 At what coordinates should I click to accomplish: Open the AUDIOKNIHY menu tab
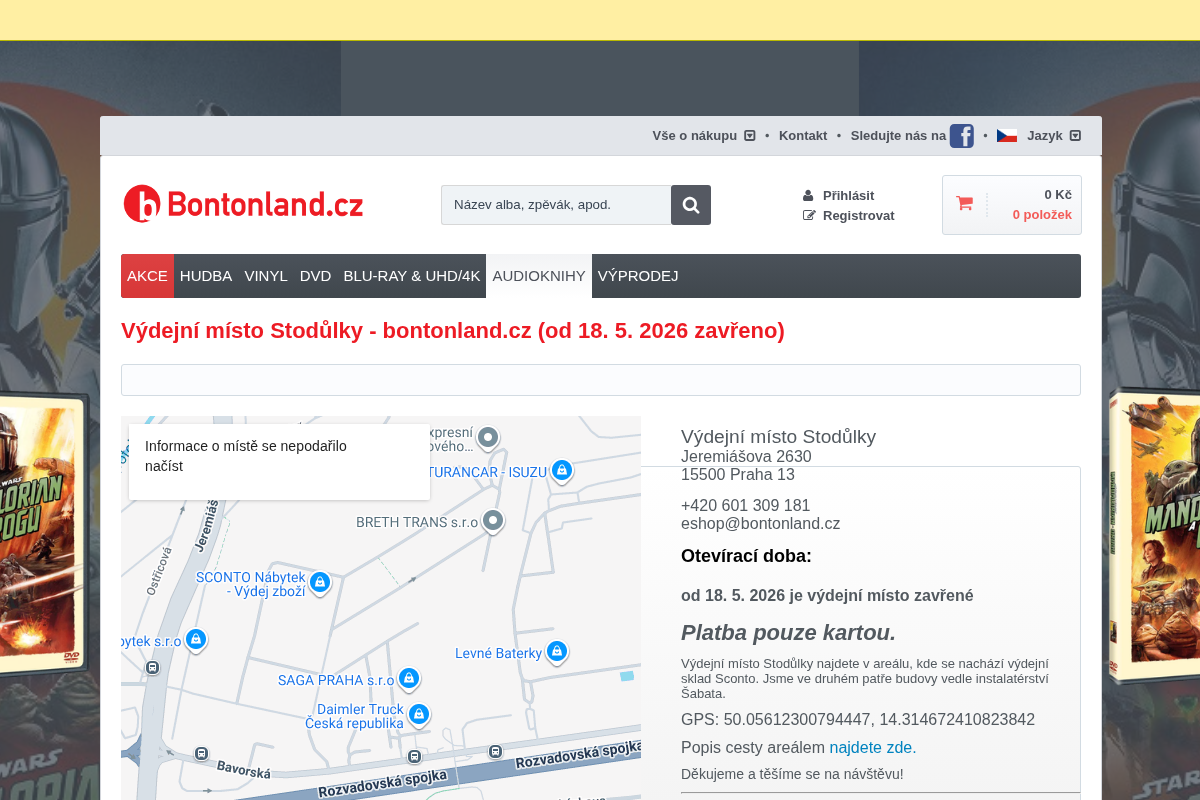pos(539,276)
